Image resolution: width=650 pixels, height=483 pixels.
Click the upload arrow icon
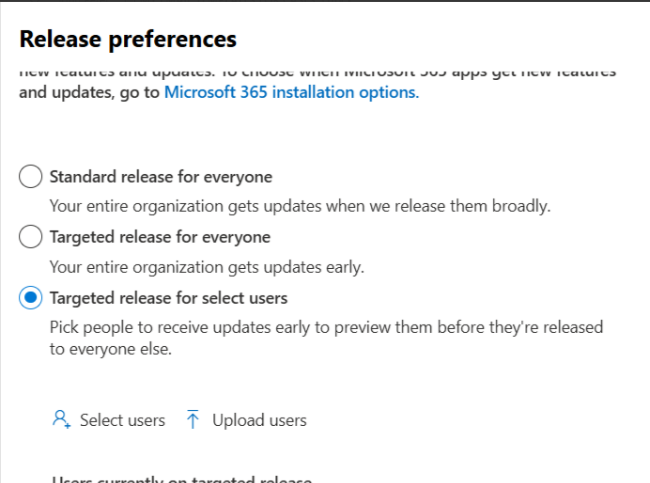point(194,420)
